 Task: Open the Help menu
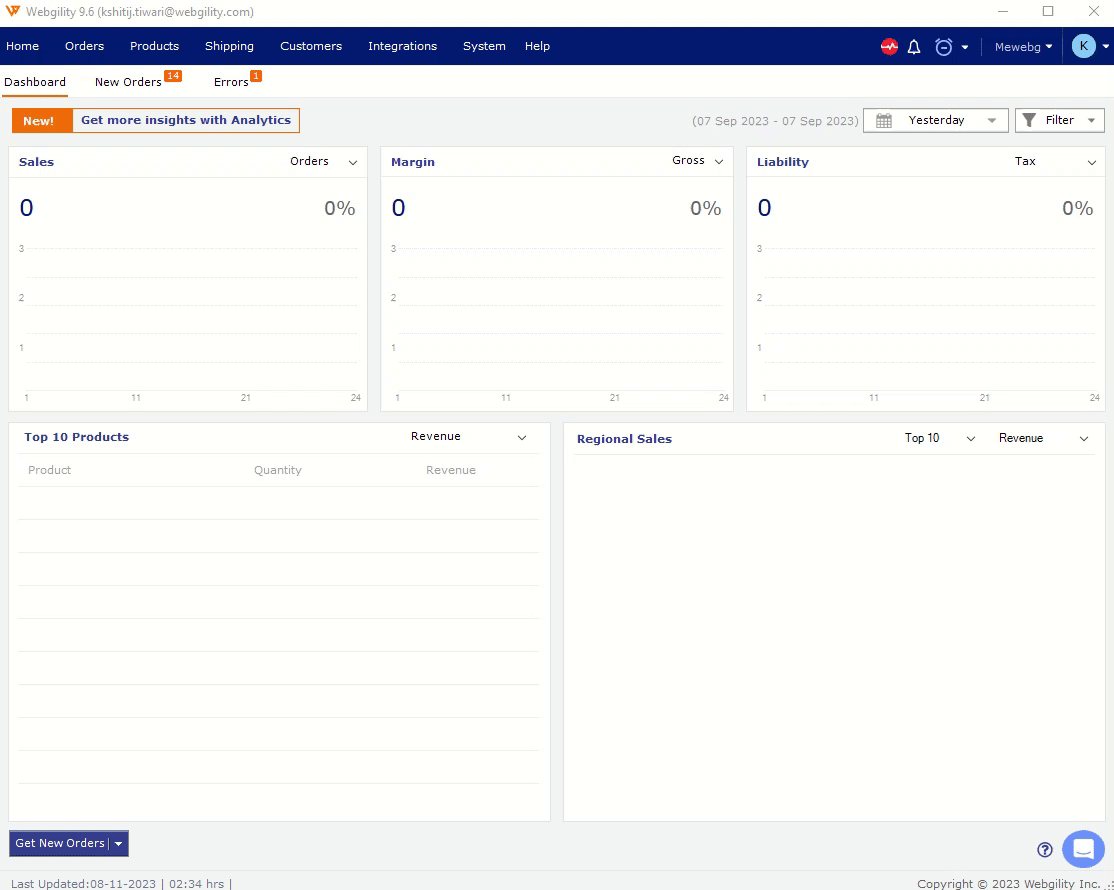pyautogui.click(x=537, y=46)
